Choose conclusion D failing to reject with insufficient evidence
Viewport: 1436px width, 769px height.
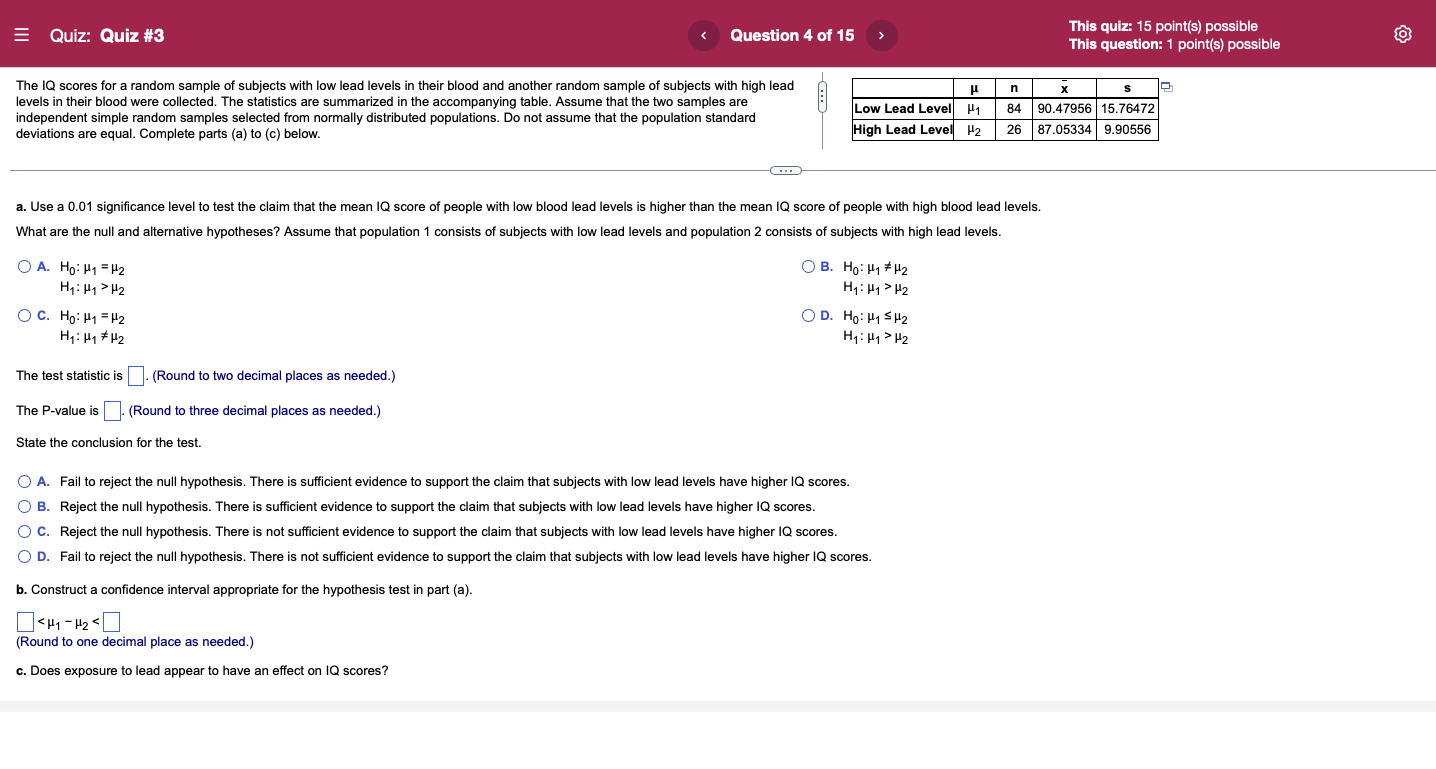[23, 556]
